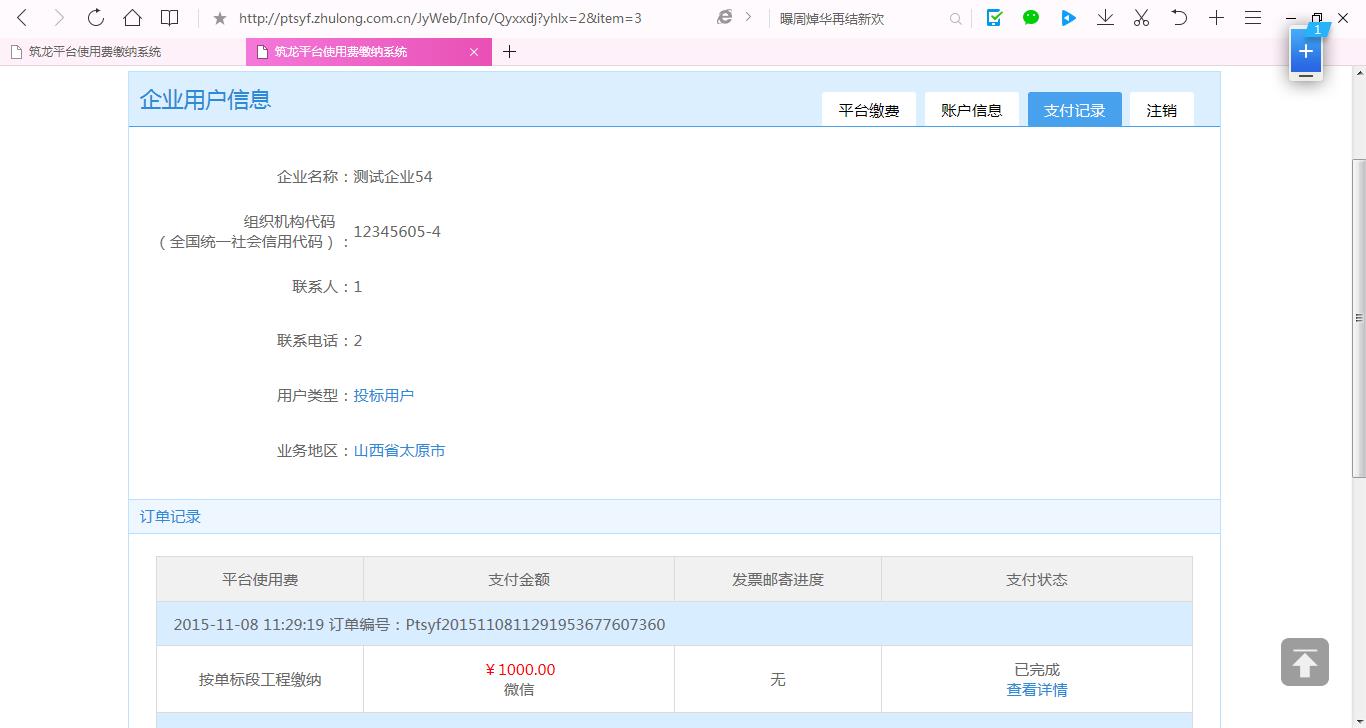Viewport: 1366px width, 728px height.
Task: Switch to the 平台缴费 tab
Action: [868, 110]
